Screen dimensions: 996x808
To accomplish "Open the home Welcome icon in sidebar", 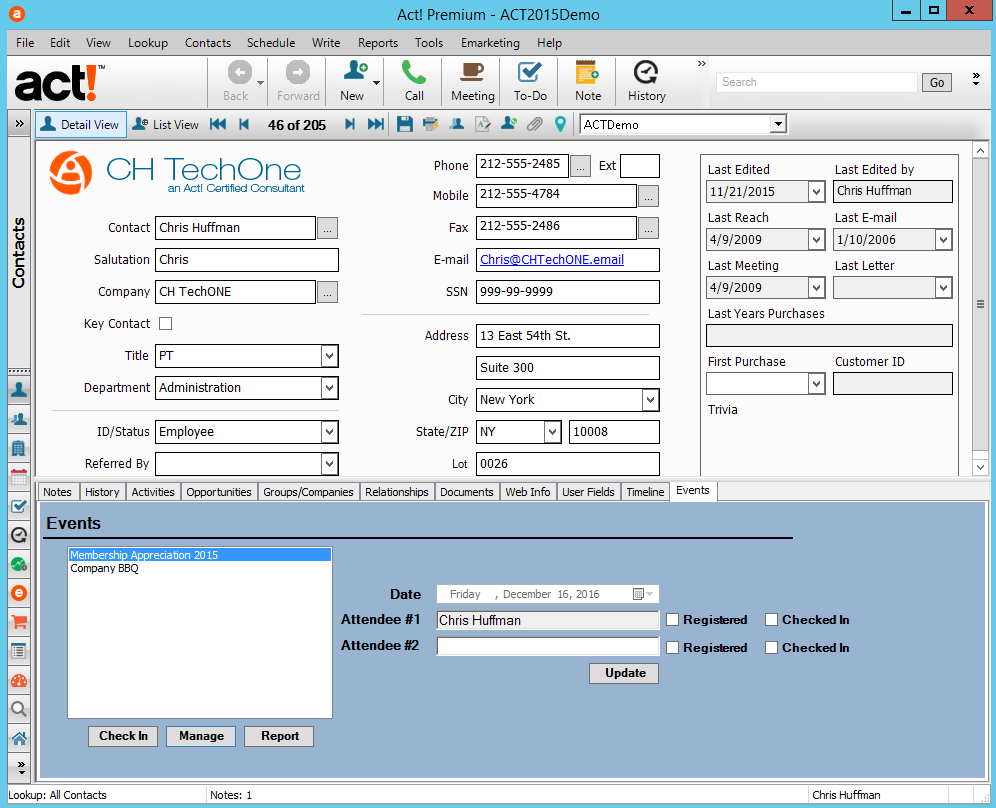I will pos(19,738).
